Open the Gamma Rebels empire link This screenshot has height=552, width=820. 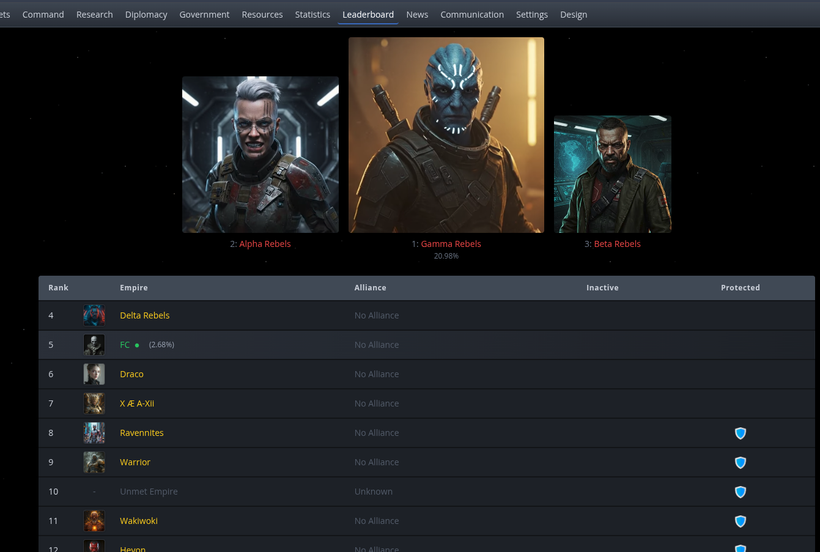click(x=451, y=244)
